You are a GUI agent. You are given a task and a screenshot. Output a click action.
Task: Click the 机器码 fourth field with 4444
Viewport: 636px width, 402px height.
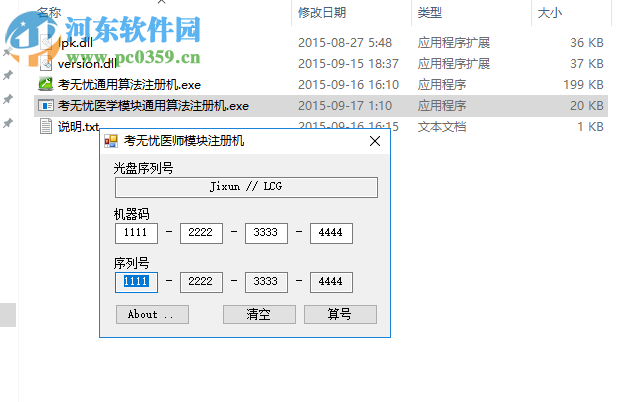(x=331, y=233)
